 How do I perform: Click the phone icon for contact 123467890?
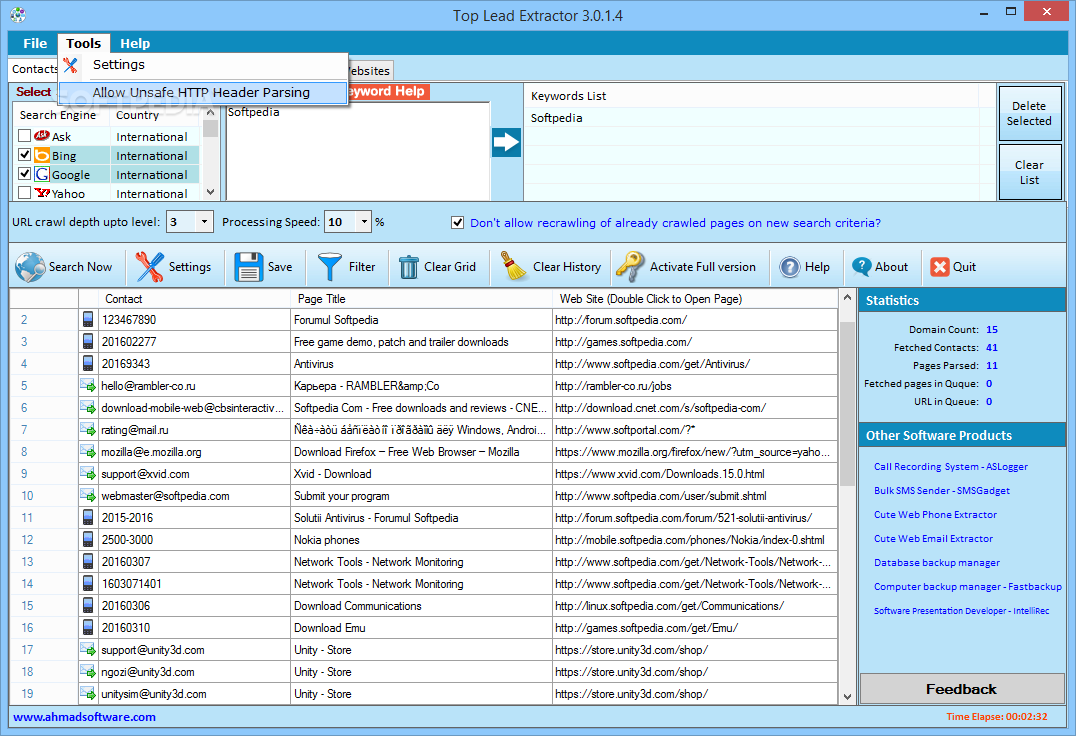(x=88, y=320)
